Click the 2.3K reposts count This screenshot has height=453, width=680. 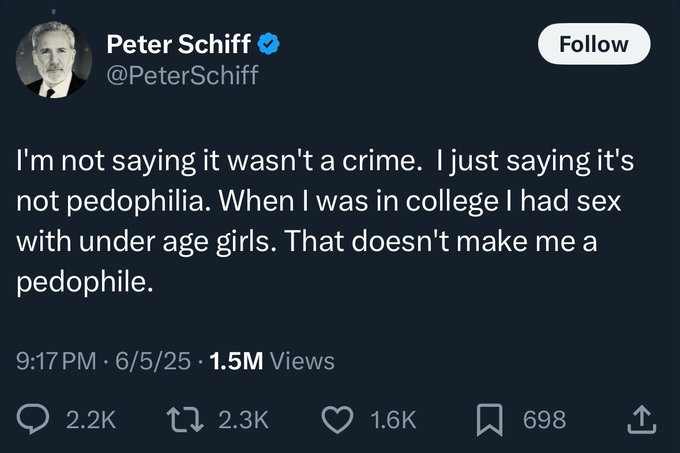(x=244, y=420)
